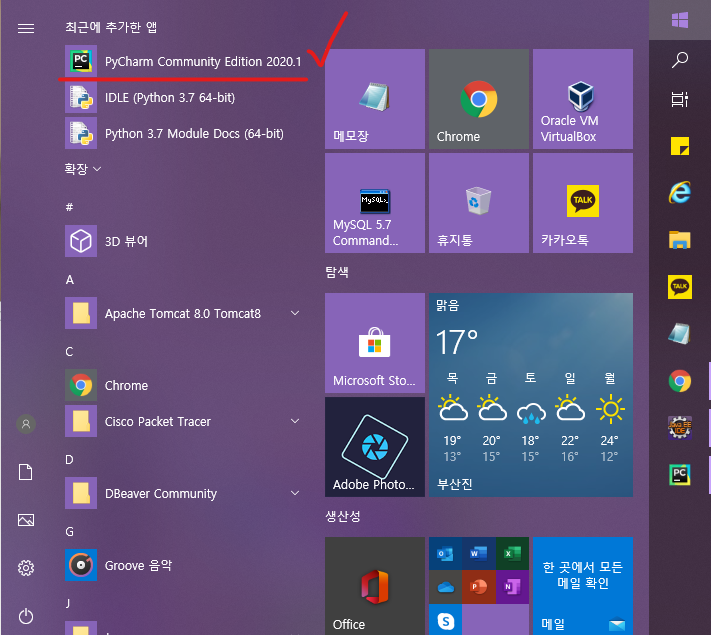This screenshot has height=635, width=711.
Task: Click the letter C section header
Action: tap(69, 352)
